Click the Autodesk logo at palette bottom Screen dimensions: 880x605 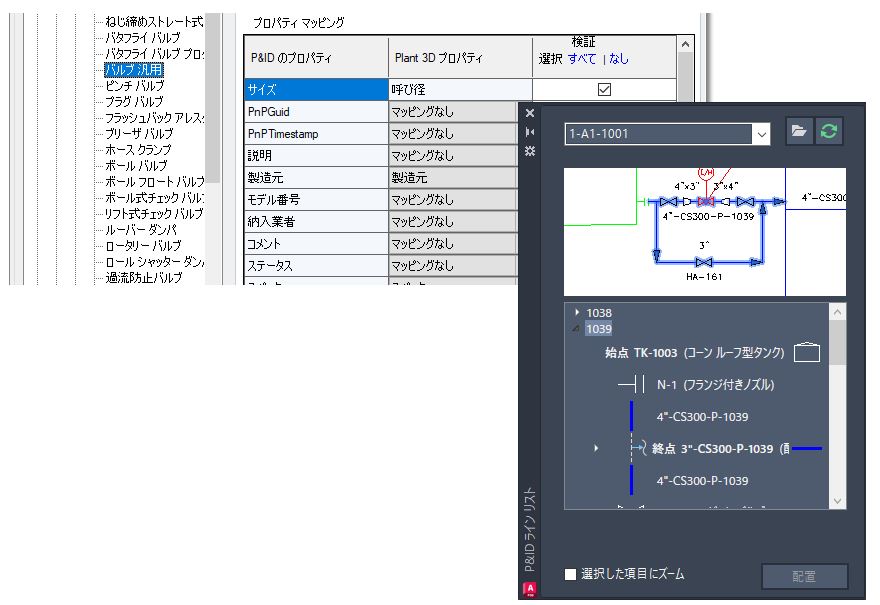(530, 590)
